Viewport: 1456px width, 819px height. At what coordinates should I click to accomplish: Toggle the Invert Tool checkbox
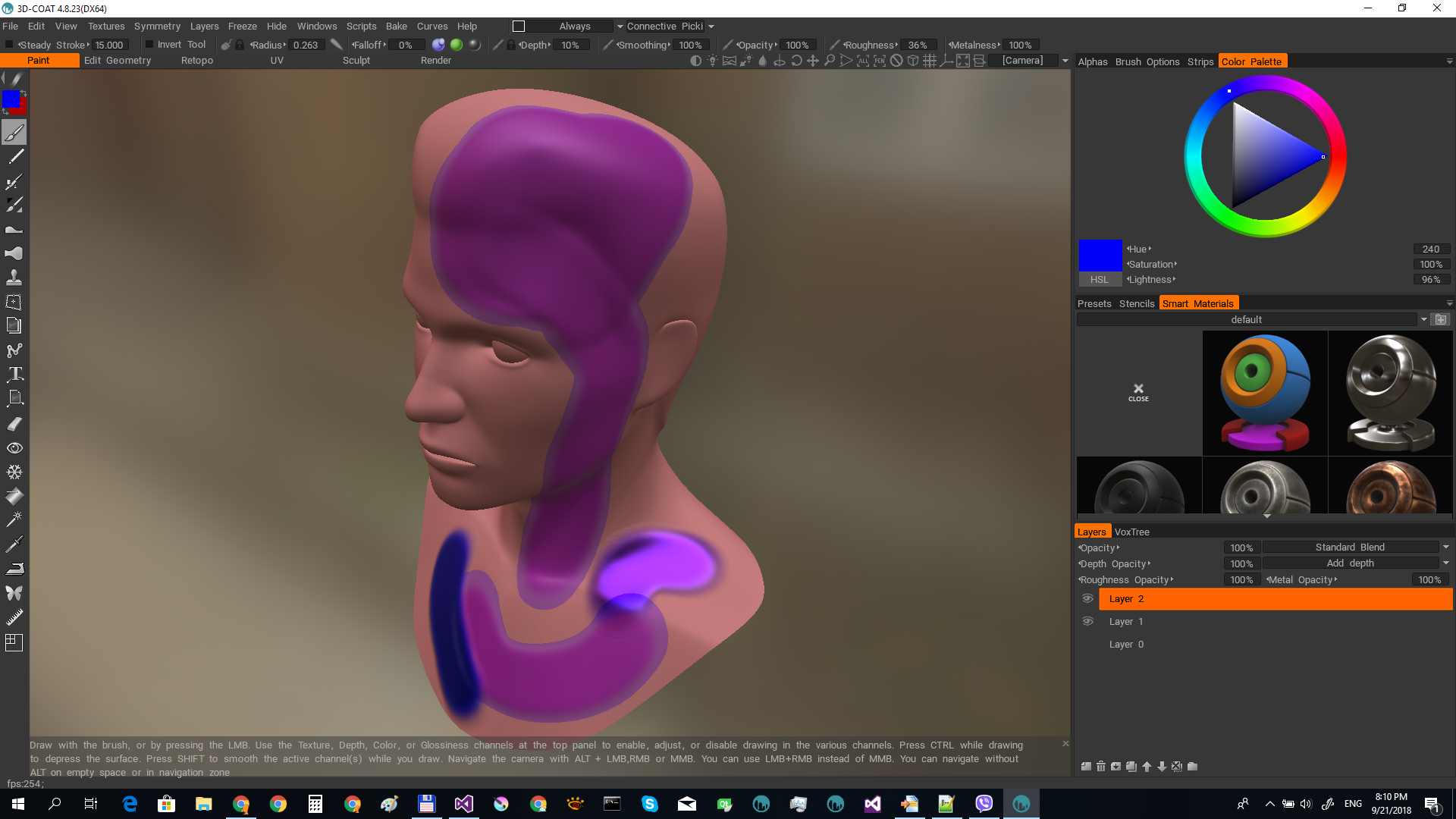149,45
